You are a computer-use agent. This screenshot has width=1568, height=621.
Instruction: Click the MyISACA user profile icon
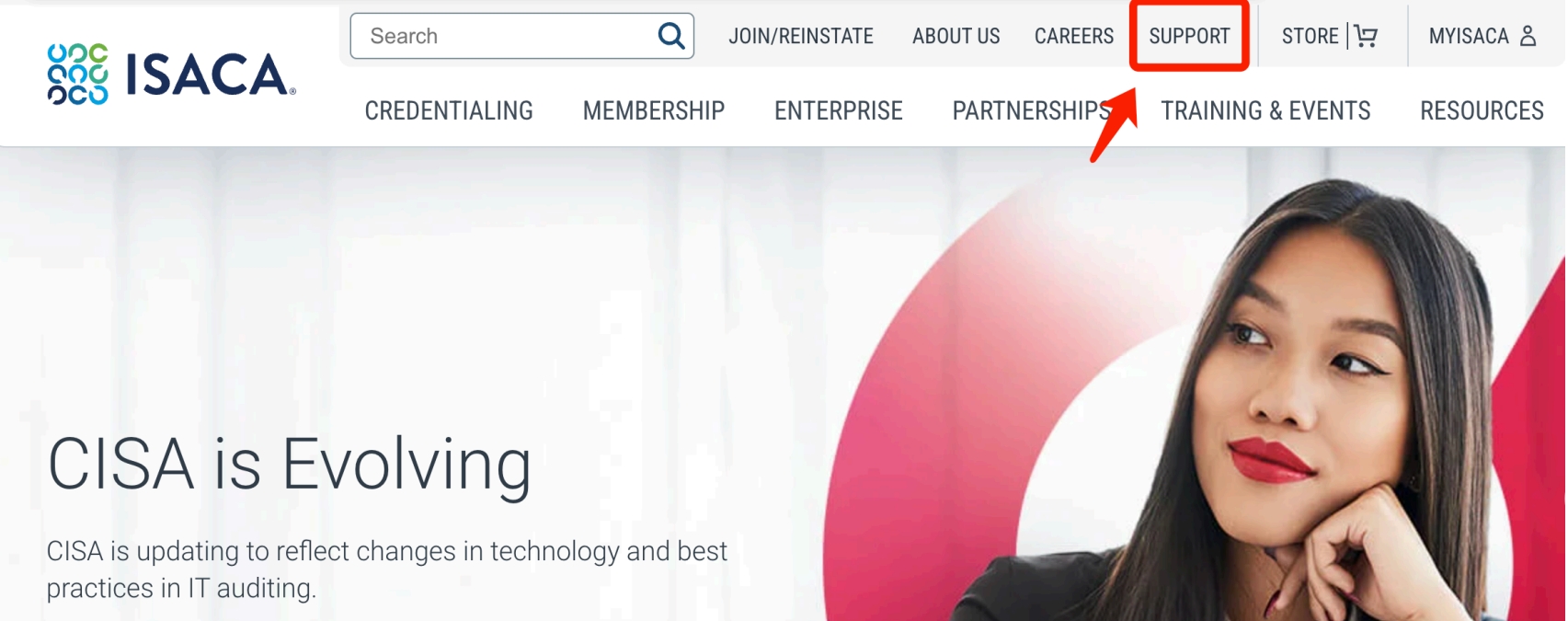[x=1528, y=36]
